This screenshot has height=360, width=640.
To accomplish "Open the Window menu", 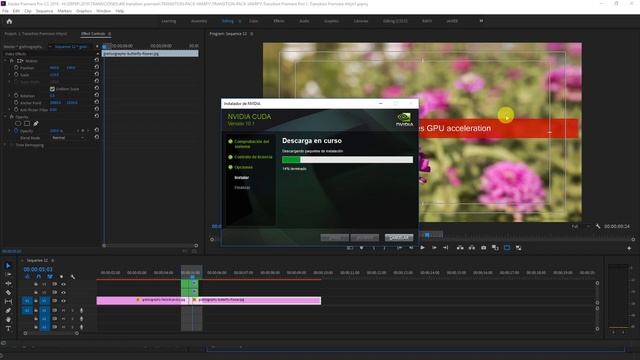I will (103, 11).
